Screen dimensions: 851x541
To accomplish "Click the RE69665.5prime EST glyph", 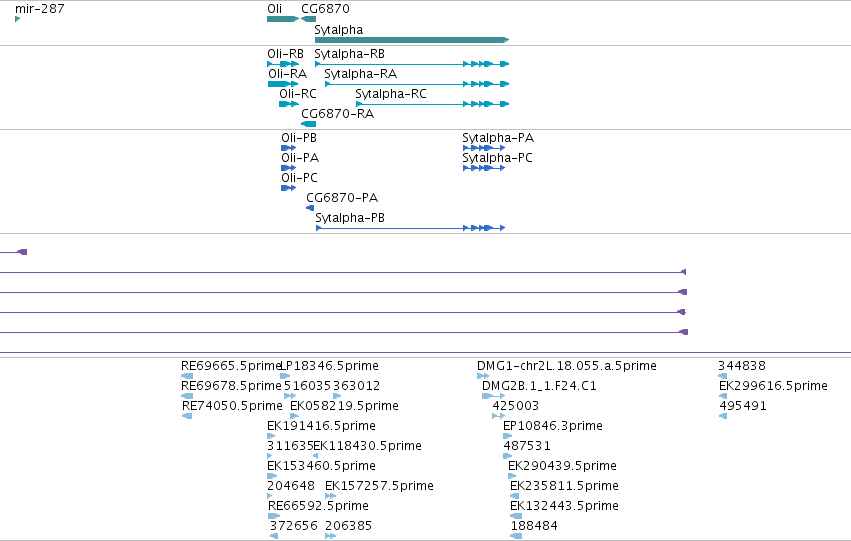I will pos(187,376).
